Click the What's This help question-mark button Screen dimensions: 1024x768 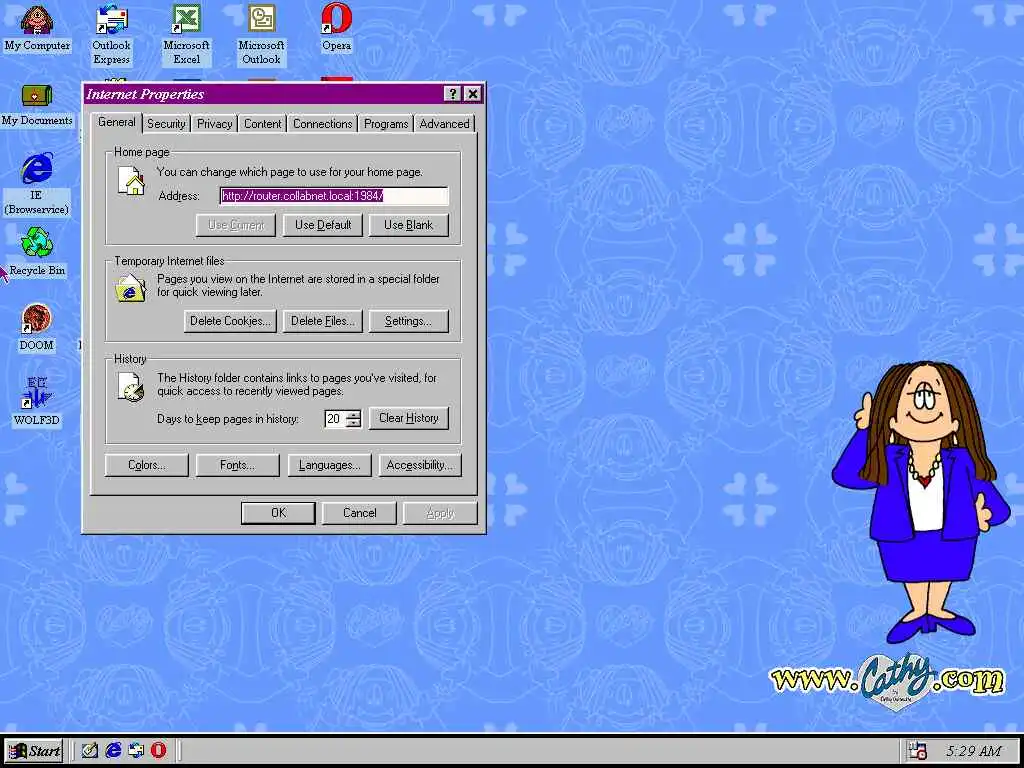(452, 94)
